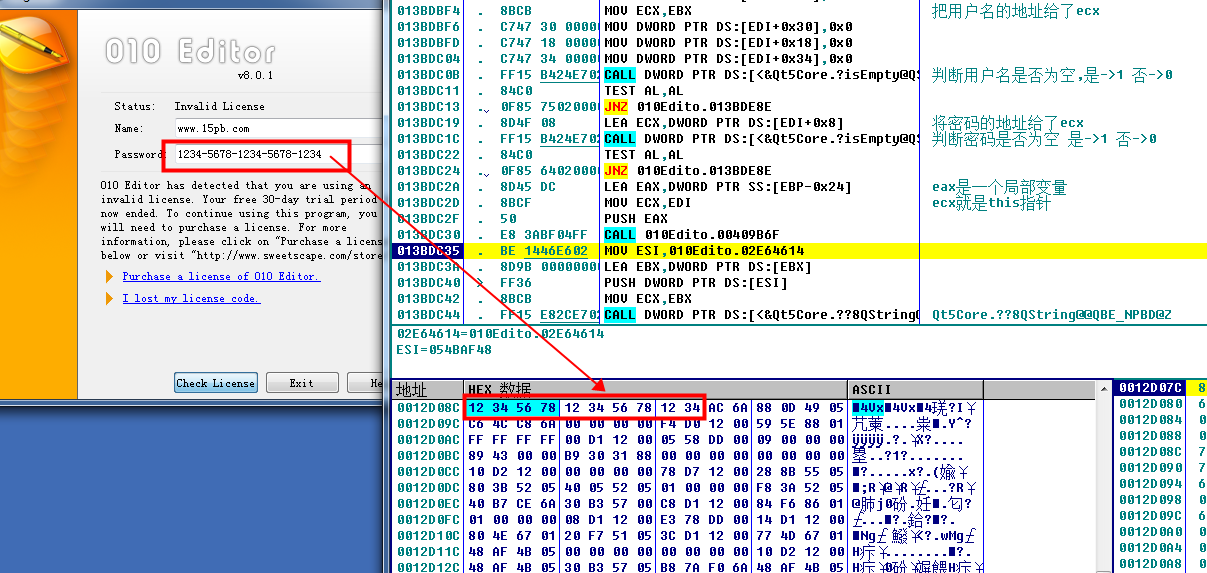Click disassembly address 013BDC44

428,315
